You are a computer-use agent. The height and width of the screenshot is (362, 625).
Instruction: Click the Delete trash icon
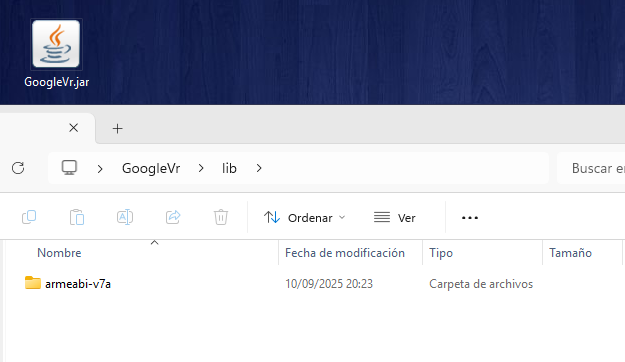pyautogui.click(x=221, y=217)
